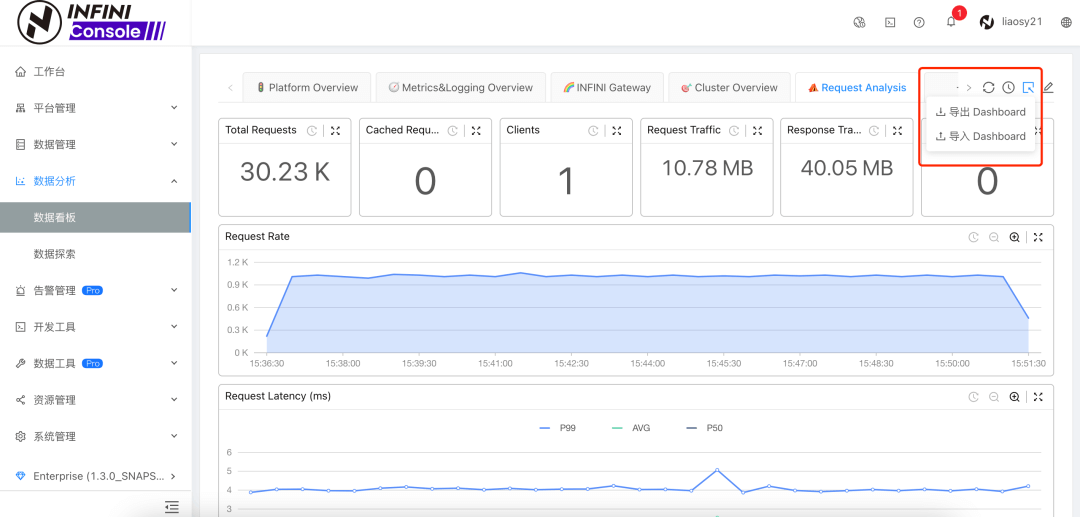This screenshot has width=1080, height=517.
Task: Collapse the sidebar with the bottom menu icon
Action: click(x=172, y=507)
